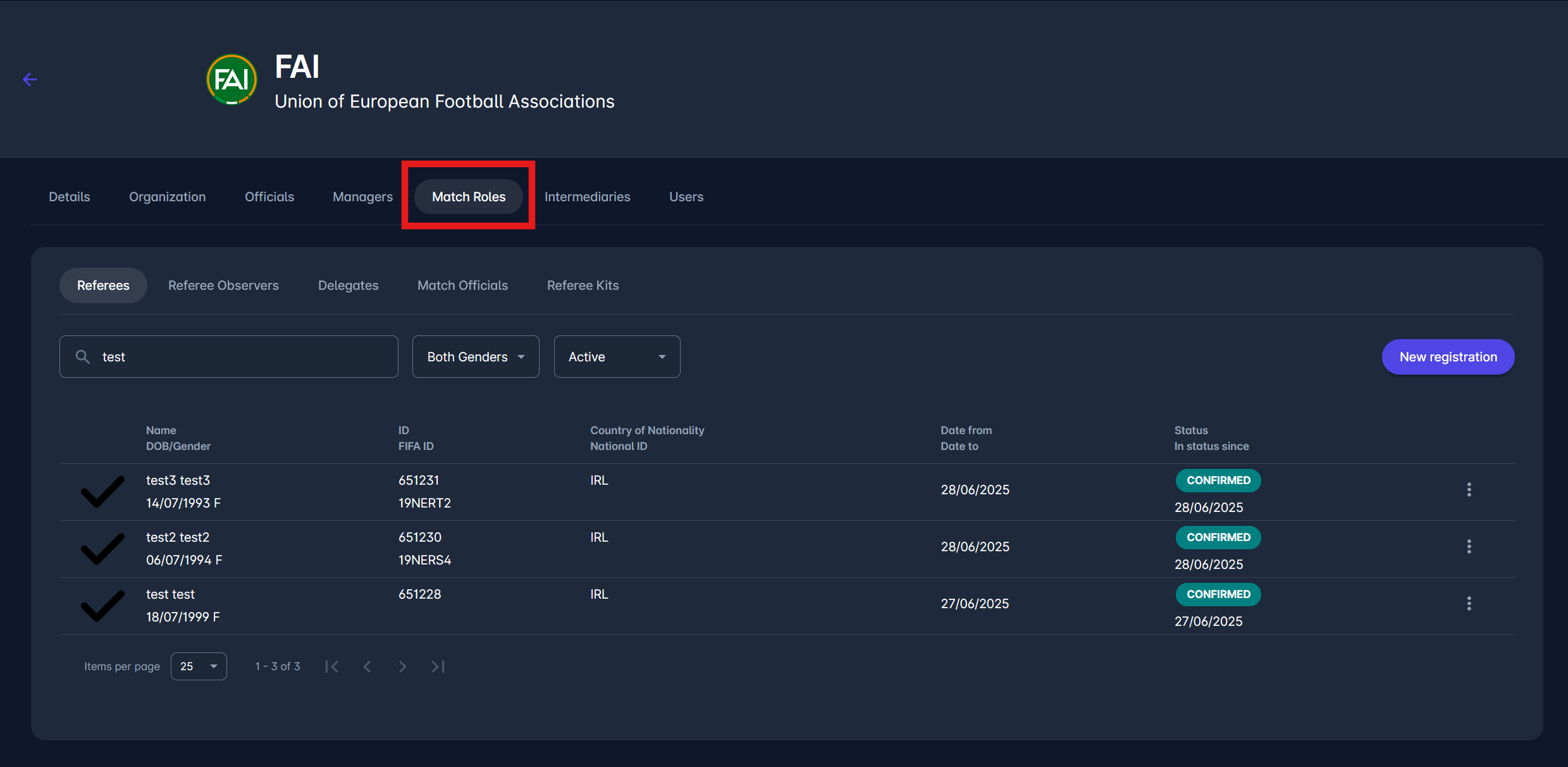Click the checkmark beside test2 test2
Viewport: 1568px width, 767px height.
pos(102,548)
